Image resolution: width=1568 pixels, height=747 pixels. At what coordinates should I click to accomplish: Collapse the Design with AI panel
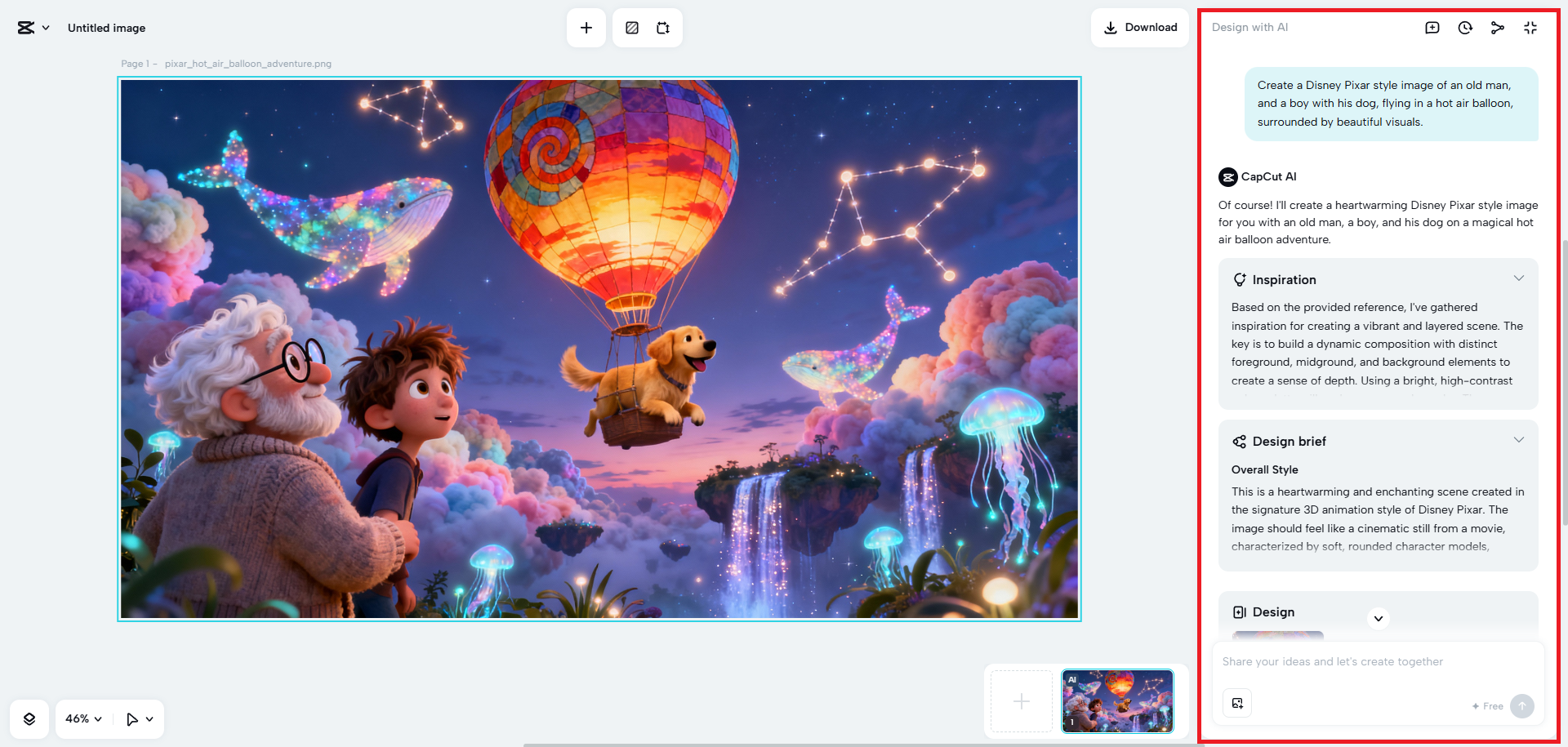[x=1530, y=27]
